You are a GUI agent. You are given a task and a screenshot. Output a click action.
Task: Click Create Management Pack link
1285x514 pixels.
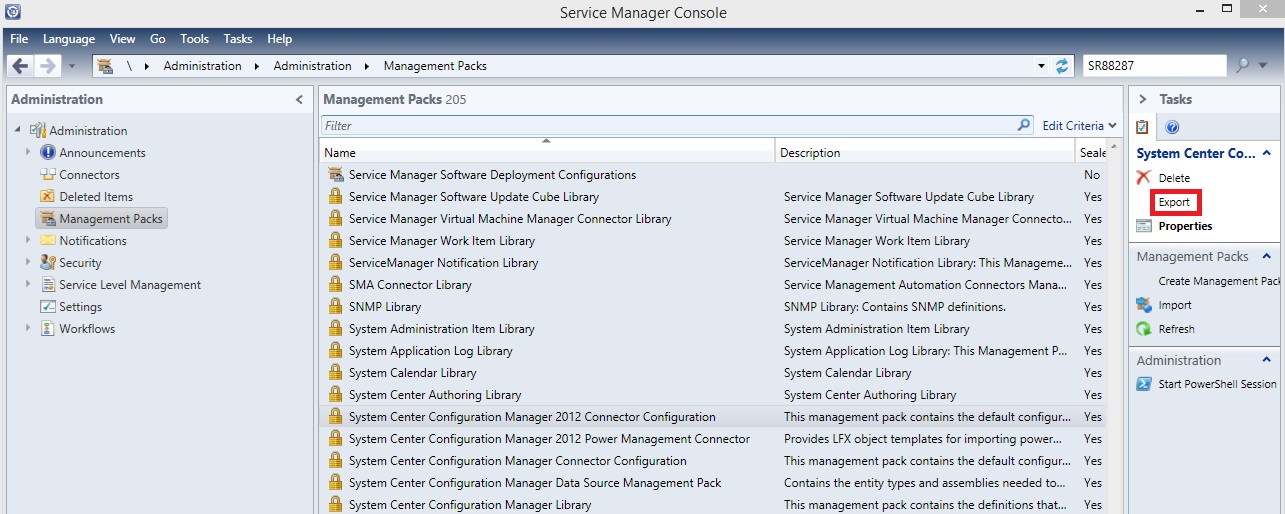[x=1218, y=281]
